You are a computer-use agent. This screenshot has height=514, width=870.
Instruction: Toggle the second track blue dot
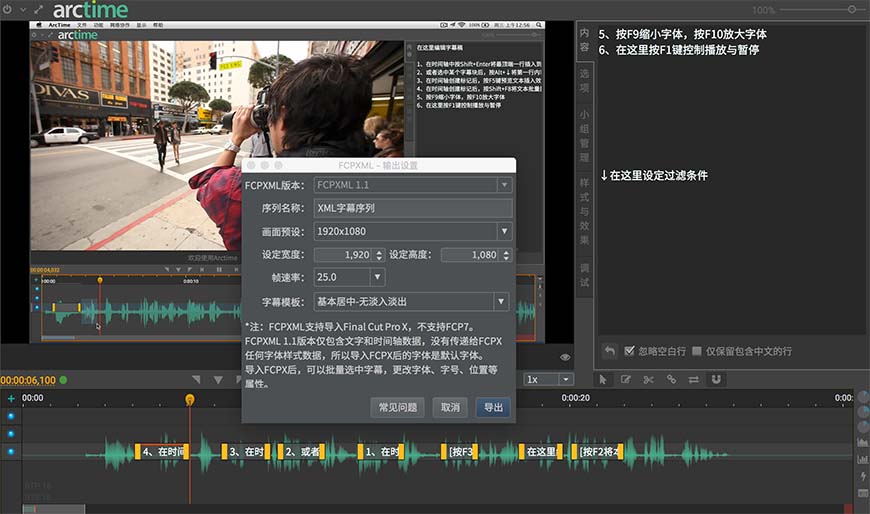click(x=11, y=434)
